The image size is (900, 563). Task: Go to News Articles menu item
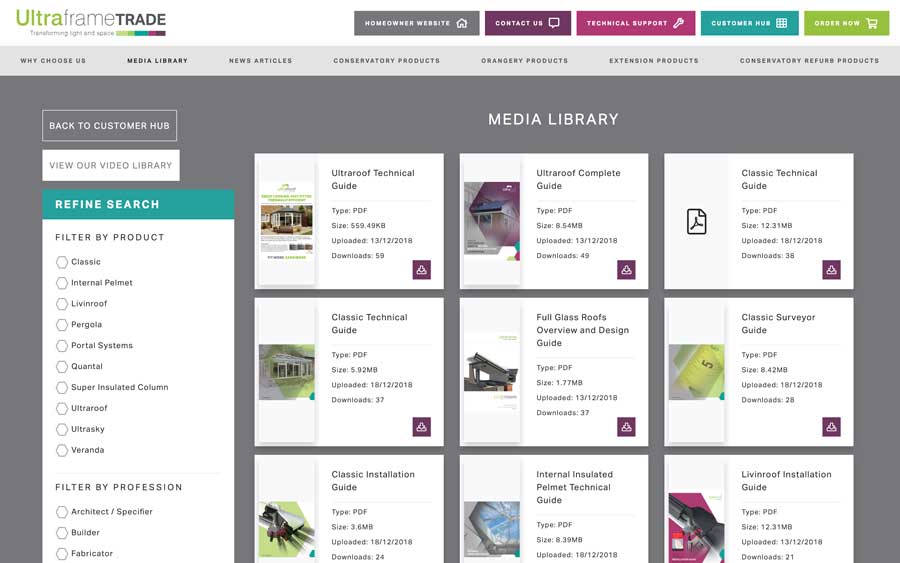[260, 61]
